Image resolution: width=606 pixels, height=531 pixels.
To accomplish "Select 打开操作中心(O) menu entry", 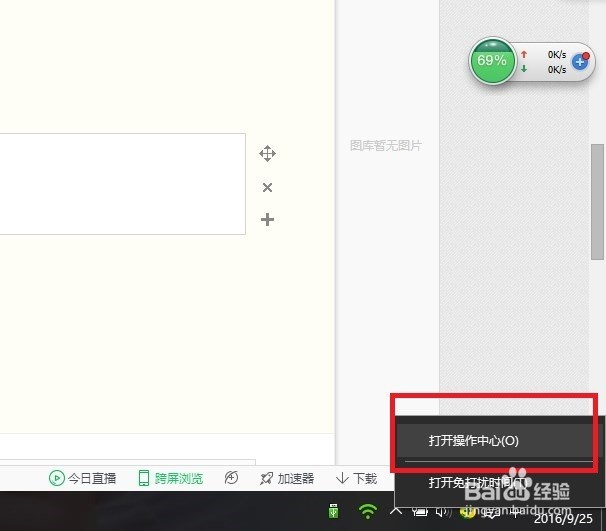I will pos(494,441).
